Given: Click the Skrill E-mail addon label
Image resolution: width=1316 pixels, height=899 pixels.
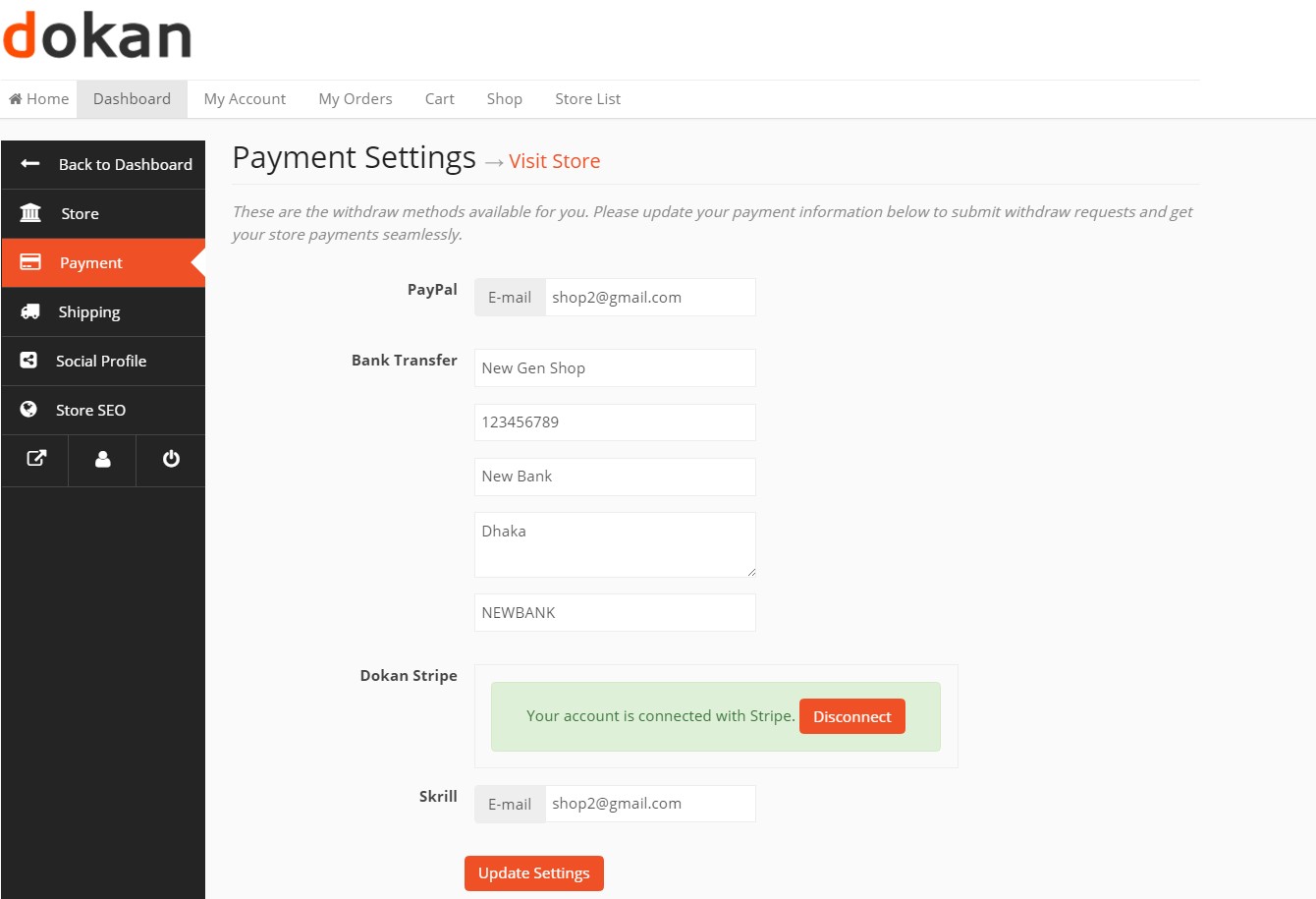Looking at the screenshot, I should click(x=510, y=804).
